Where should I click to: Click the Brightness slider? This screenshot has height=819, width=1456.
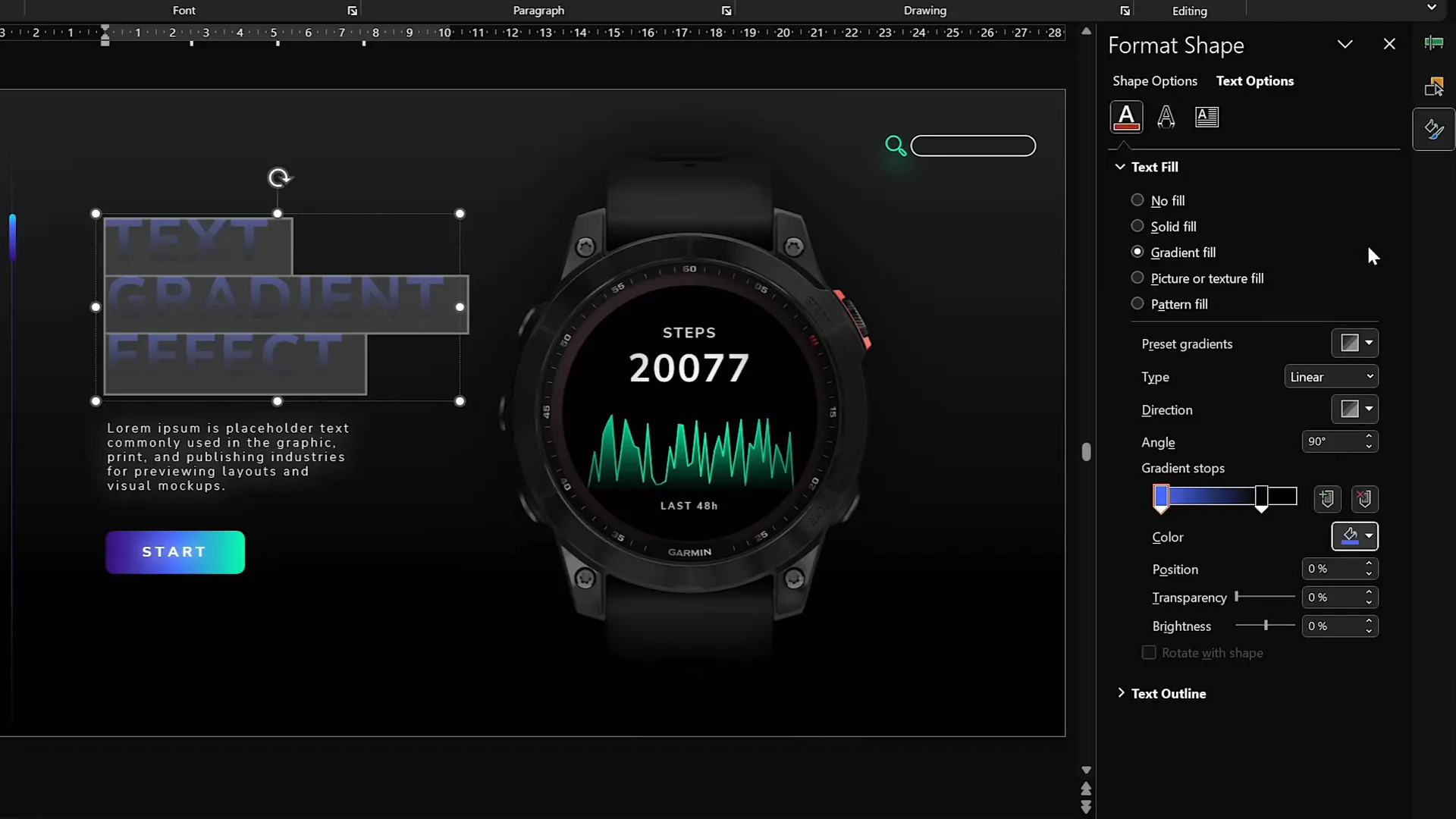click(x=1265, y=625)
